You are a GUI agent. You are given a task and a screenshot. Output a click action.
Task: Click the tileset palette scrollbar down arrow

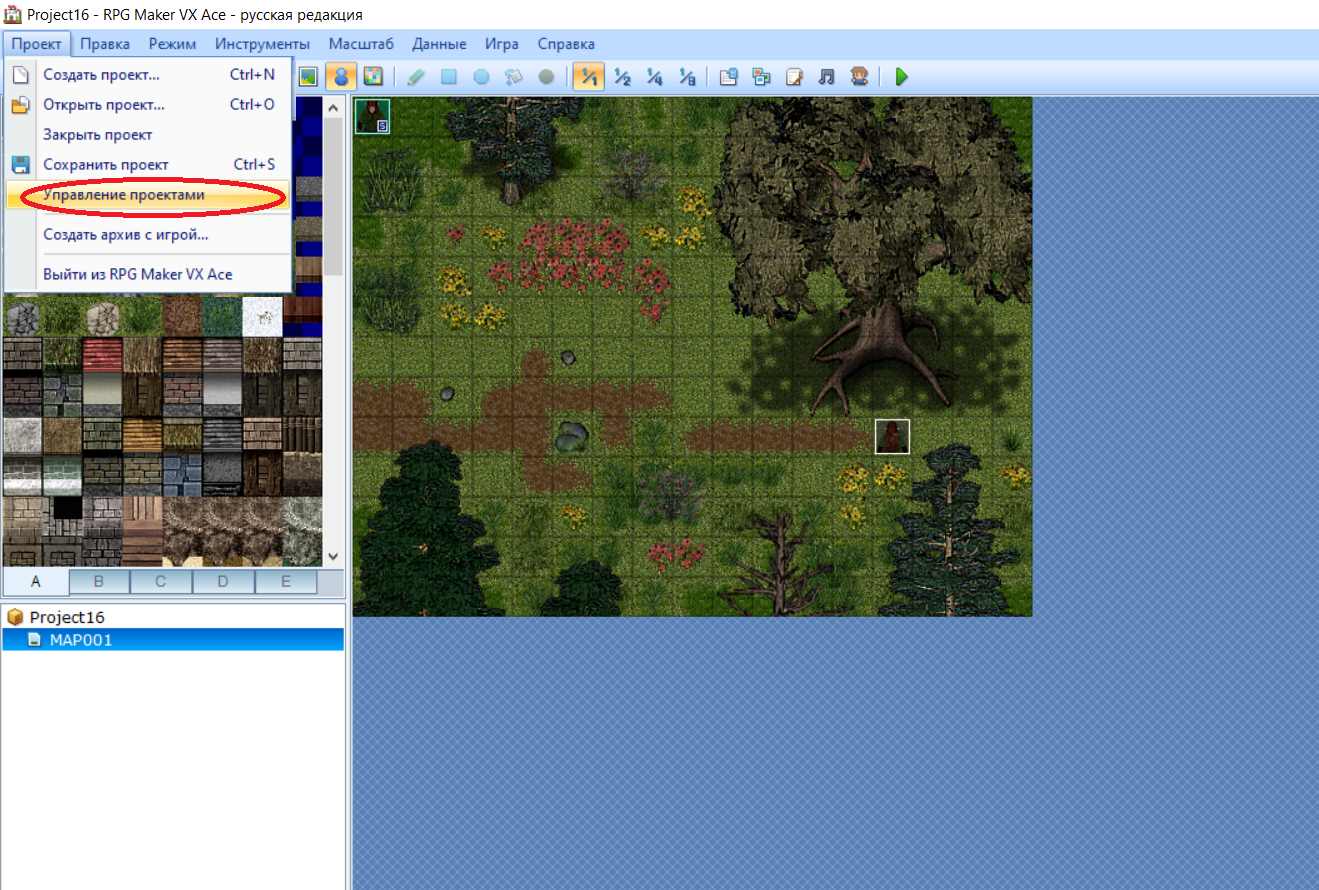[x=333, y=557]
